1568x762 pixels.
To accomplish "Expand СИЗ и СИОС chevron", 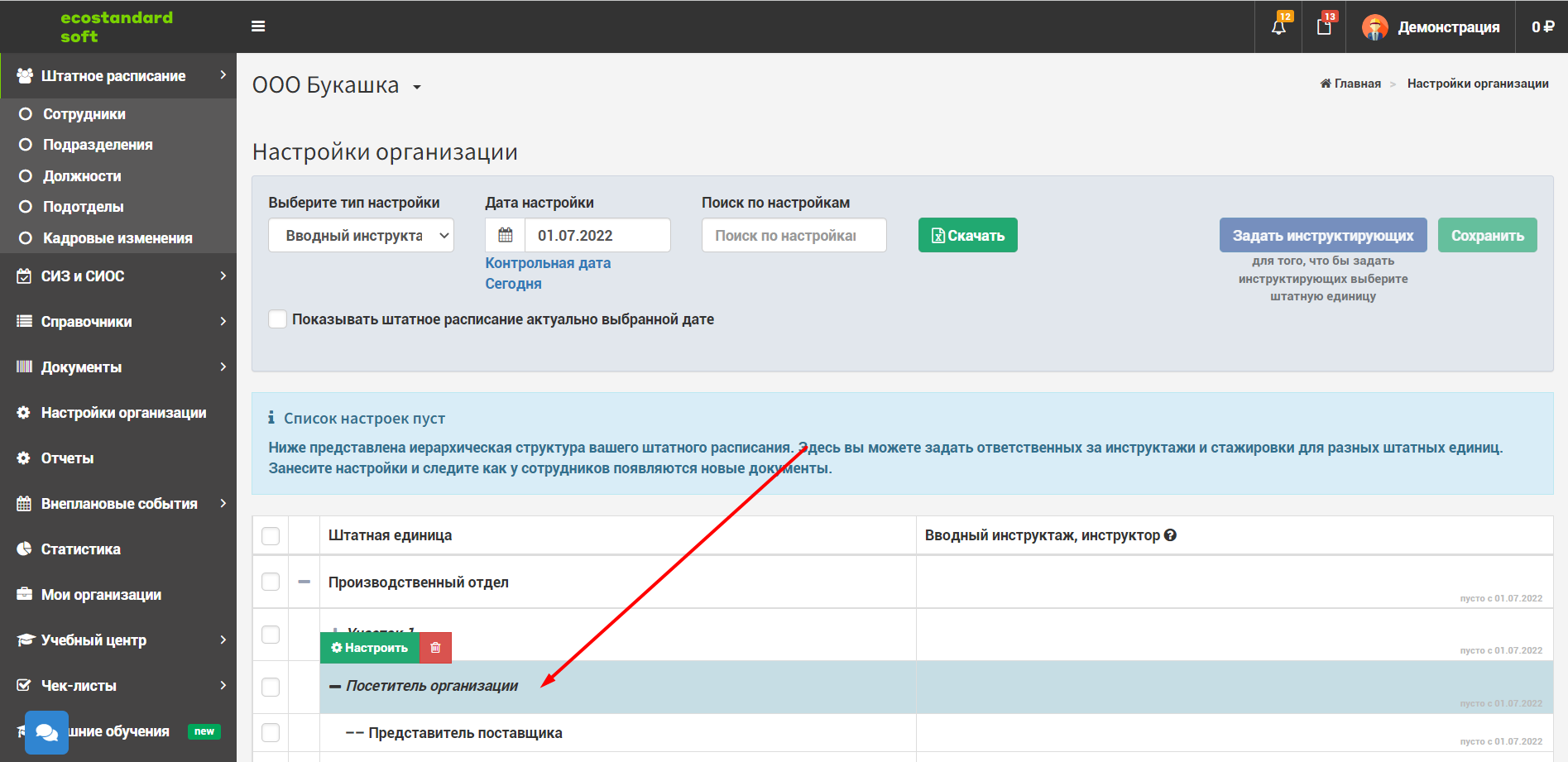I will pos(223,276).
